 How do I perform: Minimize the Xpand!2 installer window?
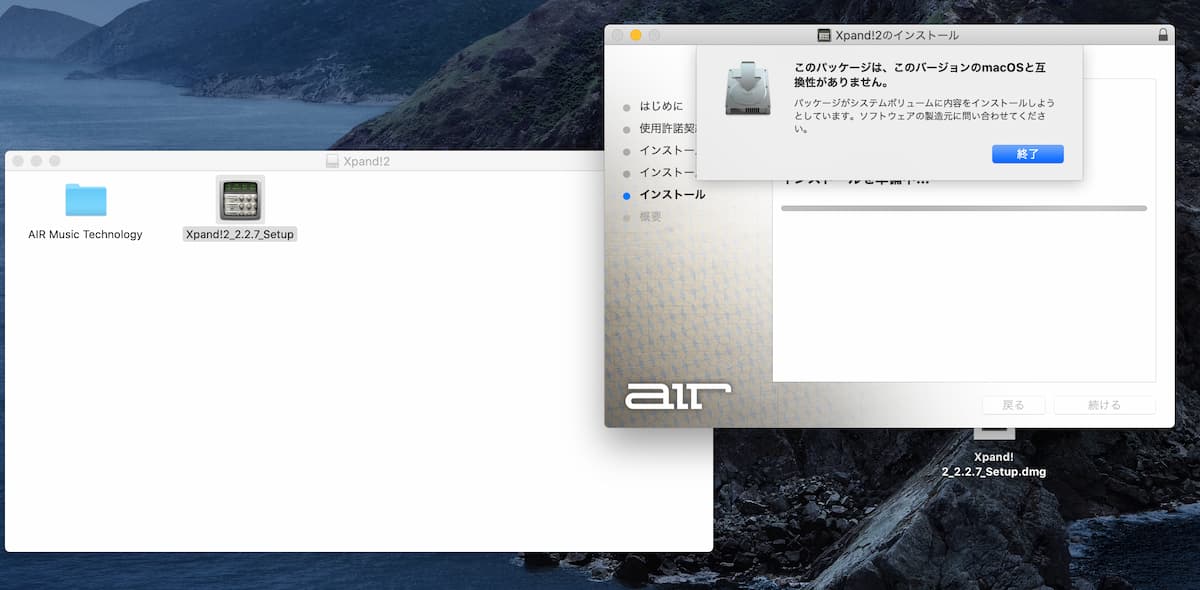(x=635, y=35)
